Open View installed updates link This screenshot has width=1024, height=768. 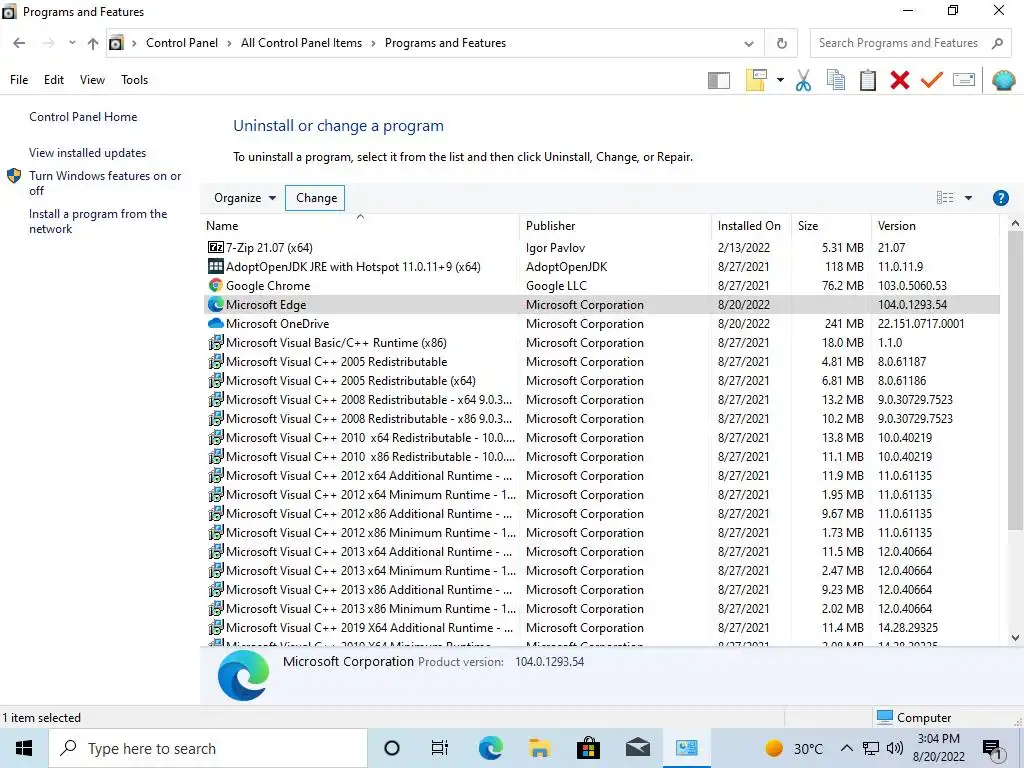88,153
